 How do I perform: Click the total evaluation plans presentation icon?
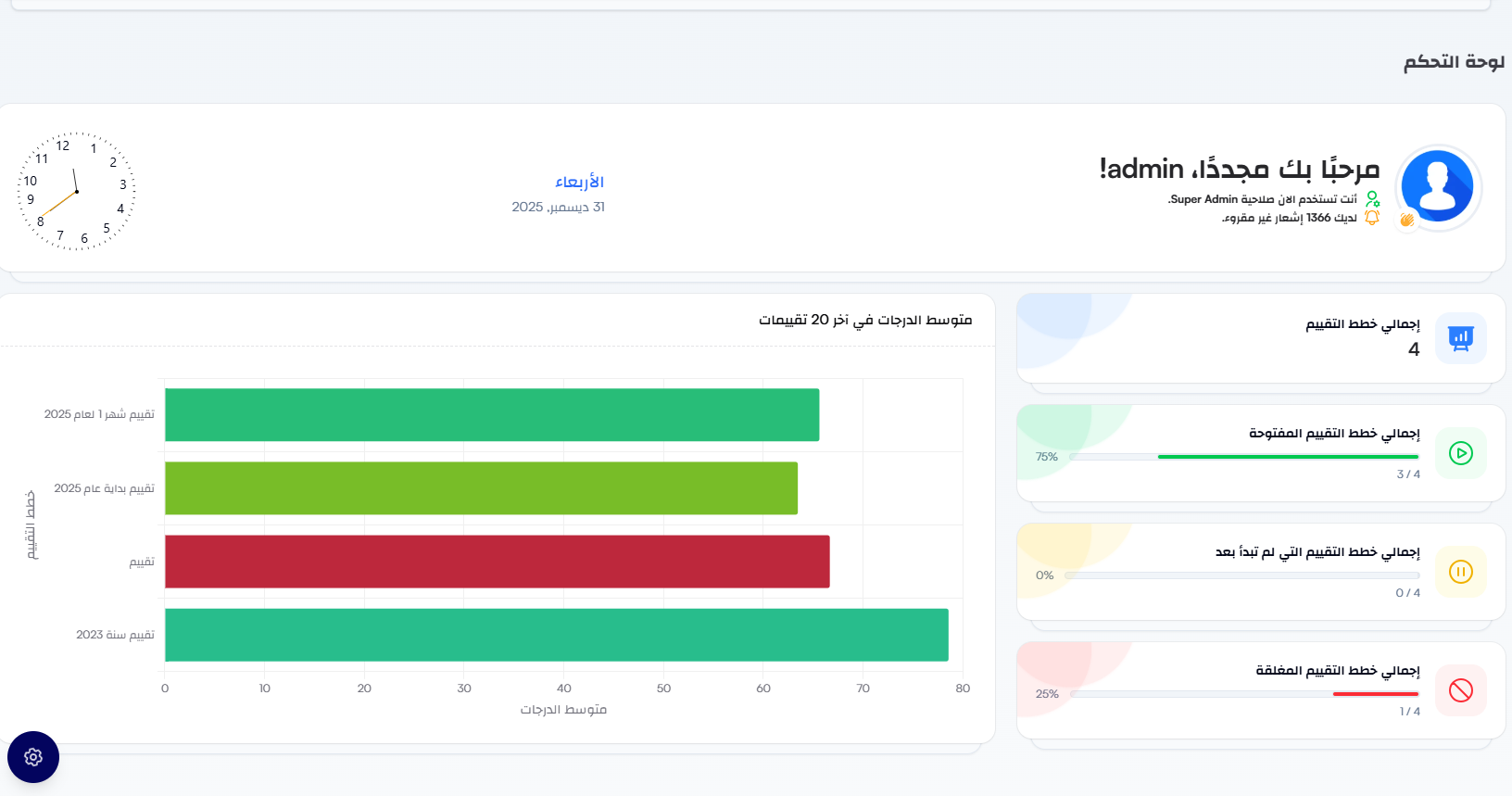1460,338
